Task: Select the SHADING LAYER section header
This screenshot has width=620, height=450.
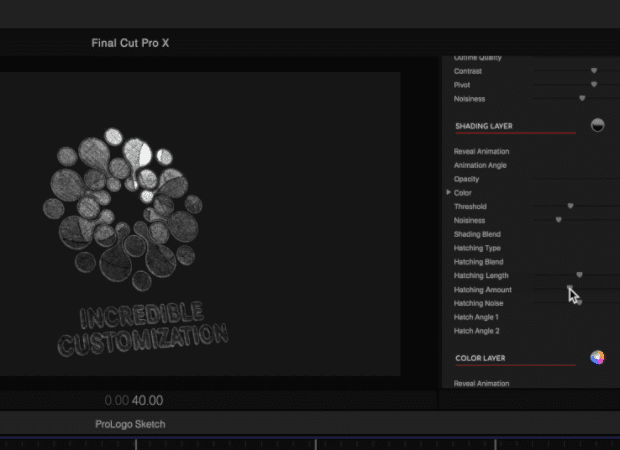Action: (484, 126)
